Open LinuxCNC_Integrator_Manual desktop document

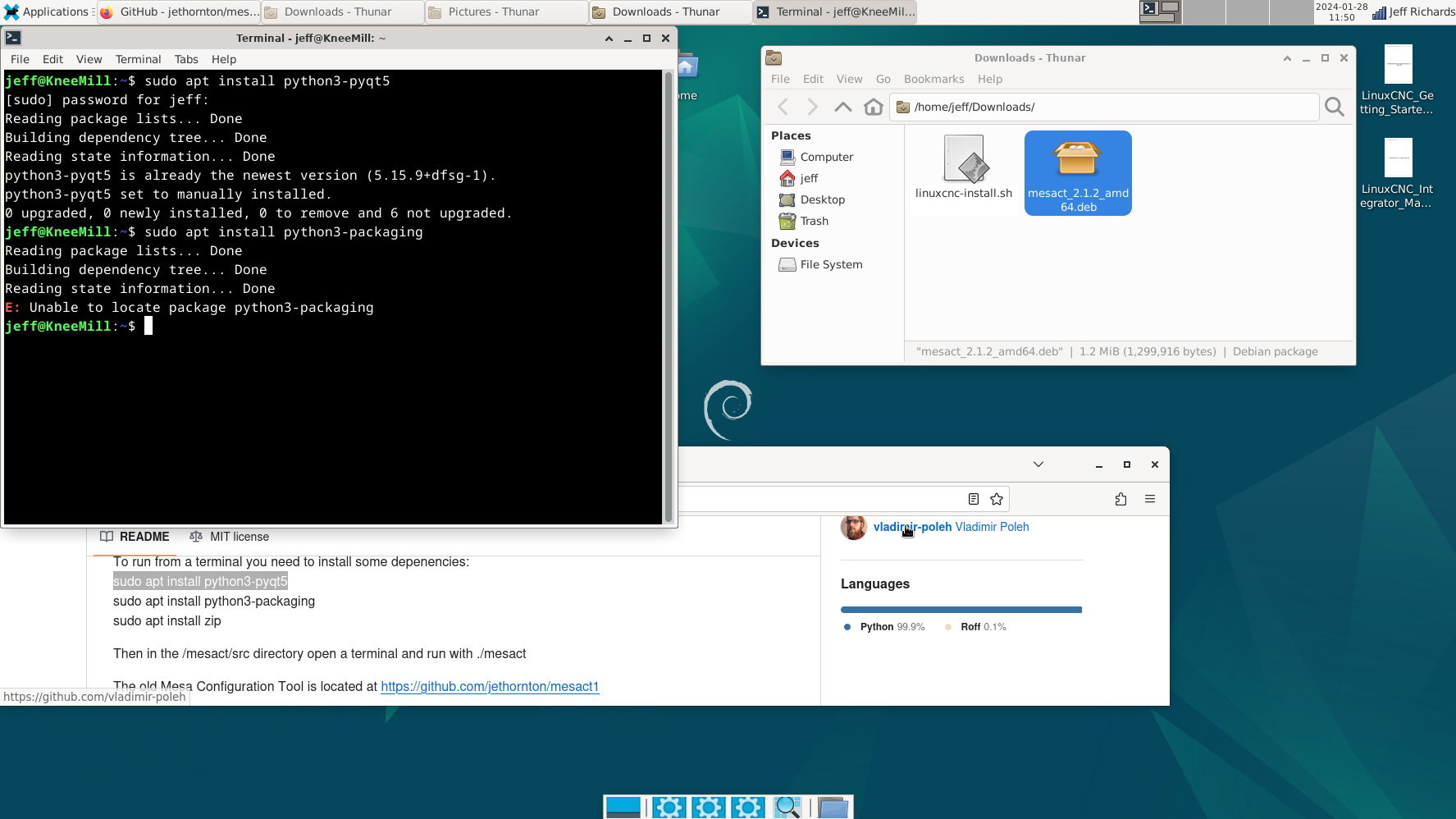[x=1398, y=174]
